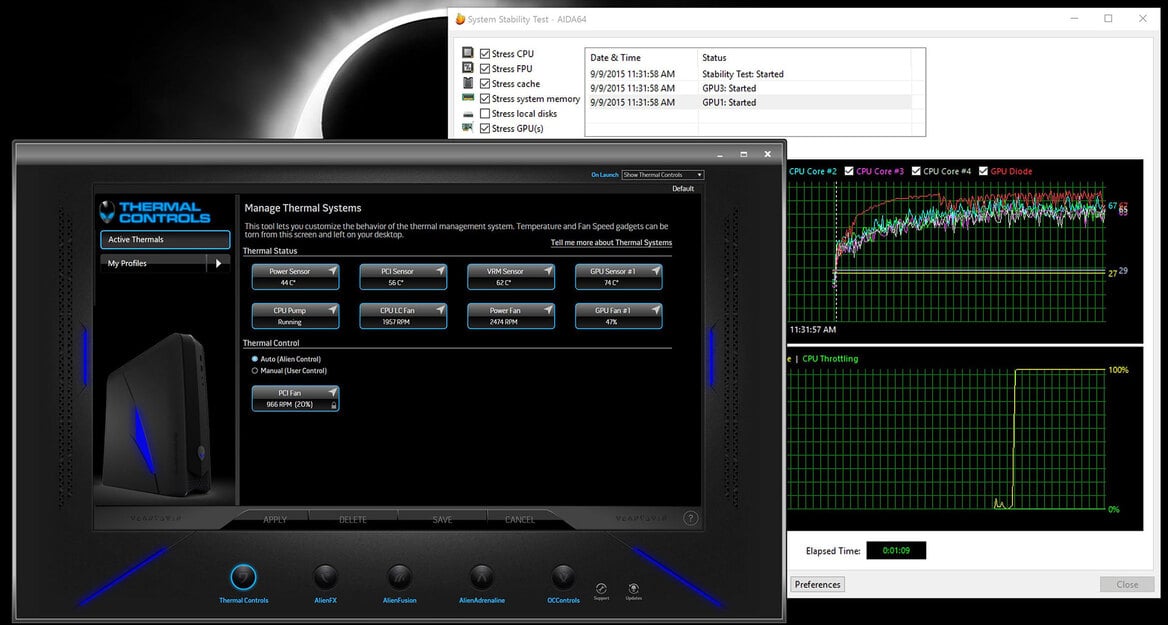Click the Alienware desktop tower image

(156, 415)
